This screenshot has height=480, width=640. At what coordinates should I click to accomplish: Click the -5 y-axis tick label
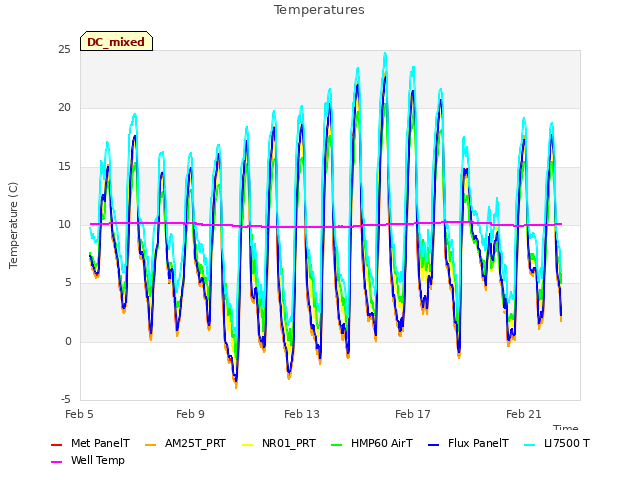coord(66,399)
